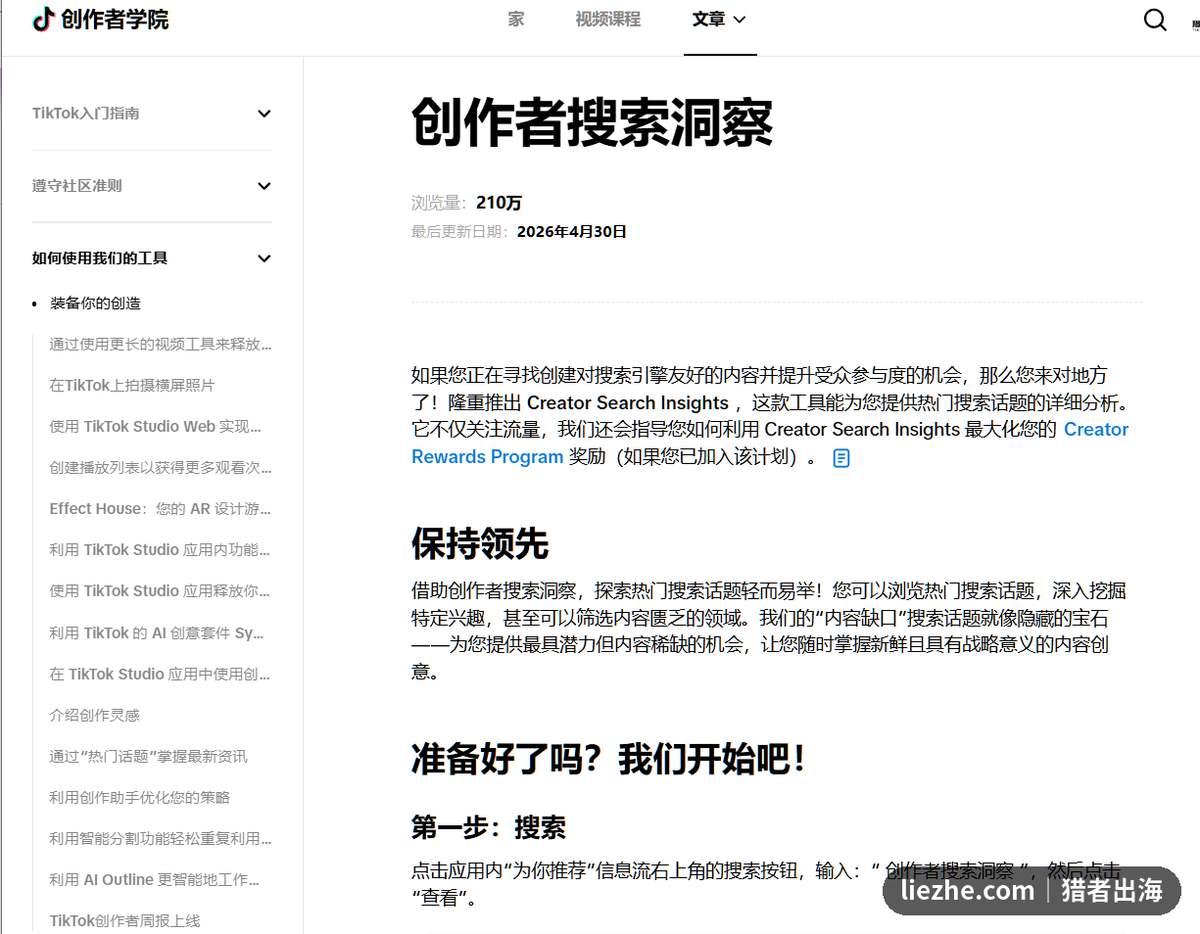Click the 第一步：搜索 subheading

(489, 827)
